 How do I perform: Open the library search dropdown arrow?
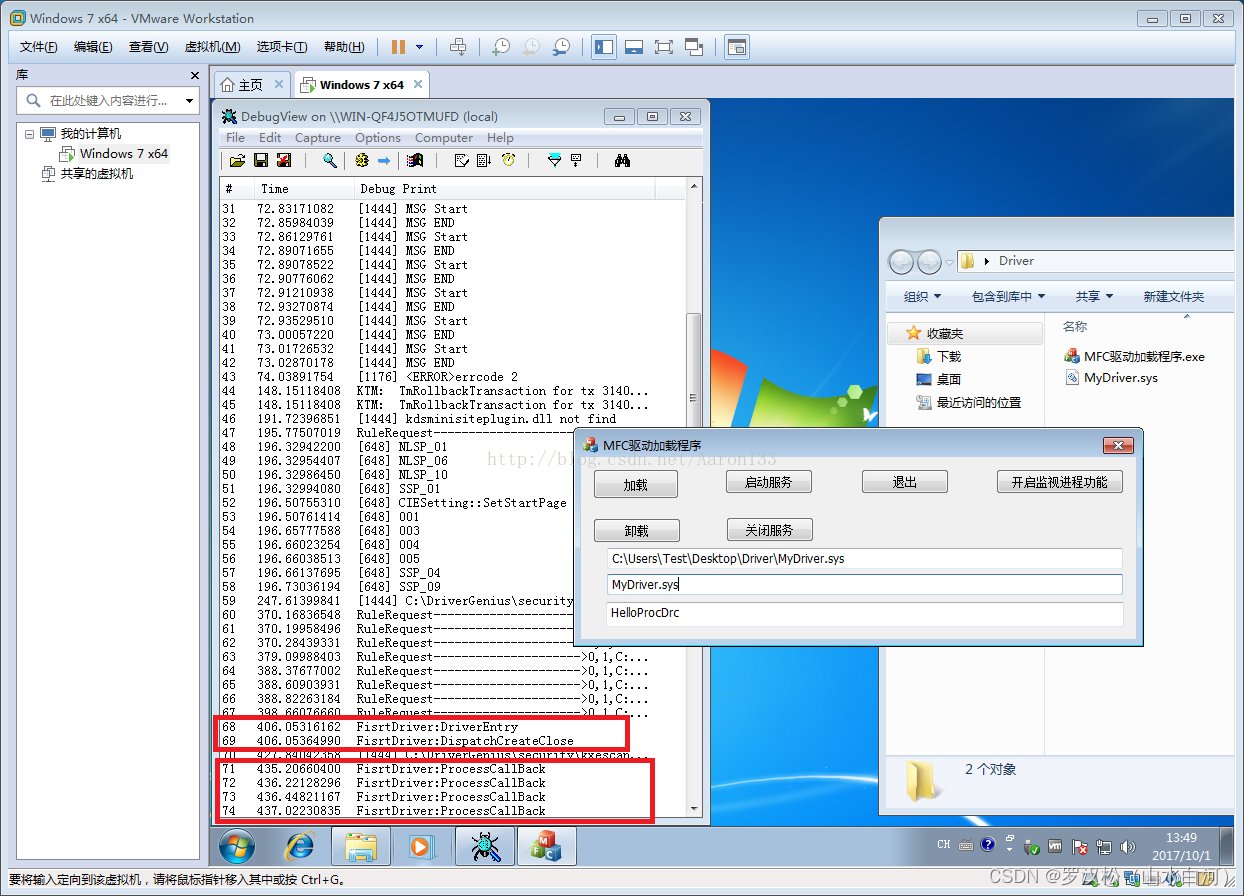click(x=190, y=101)
